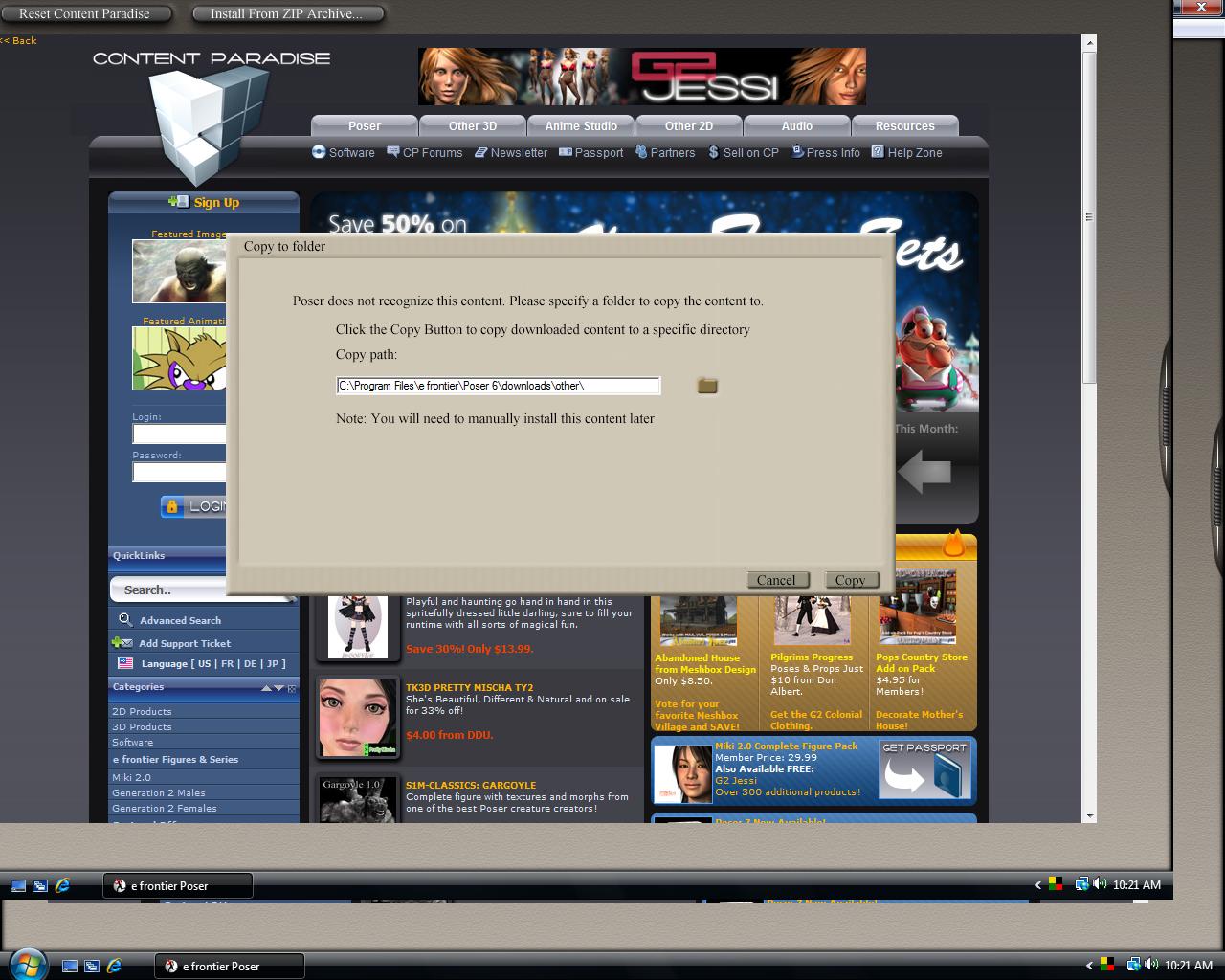Click the Sign Up link

pos(216,202)
